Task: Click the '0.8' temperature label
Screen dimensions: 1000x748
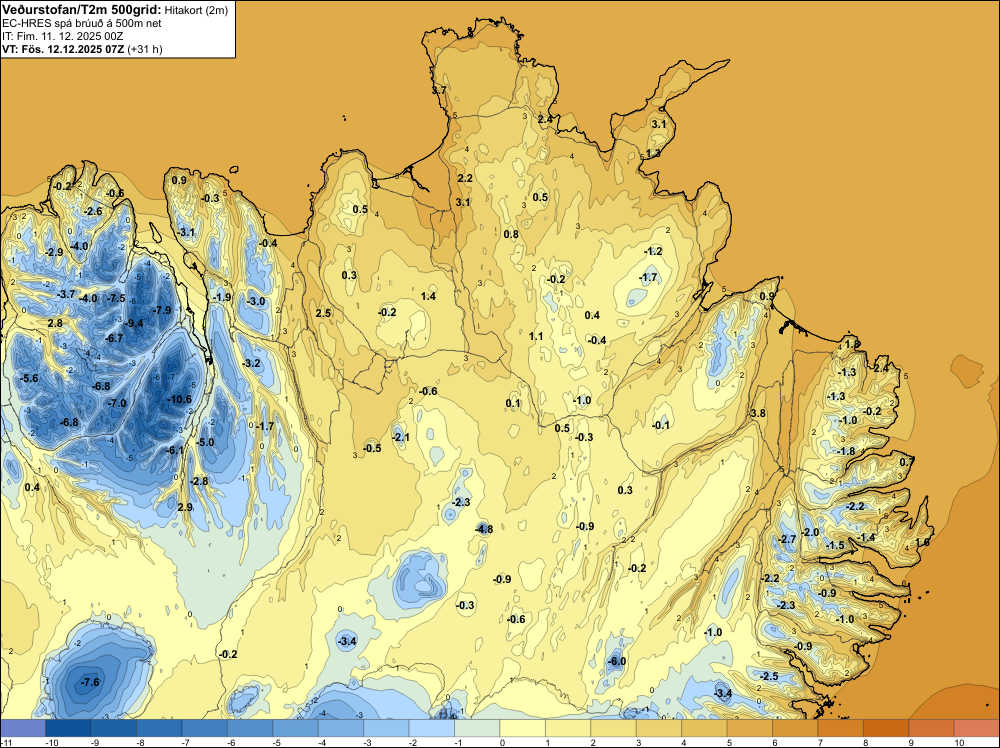Action: click(x=511, y=234)
